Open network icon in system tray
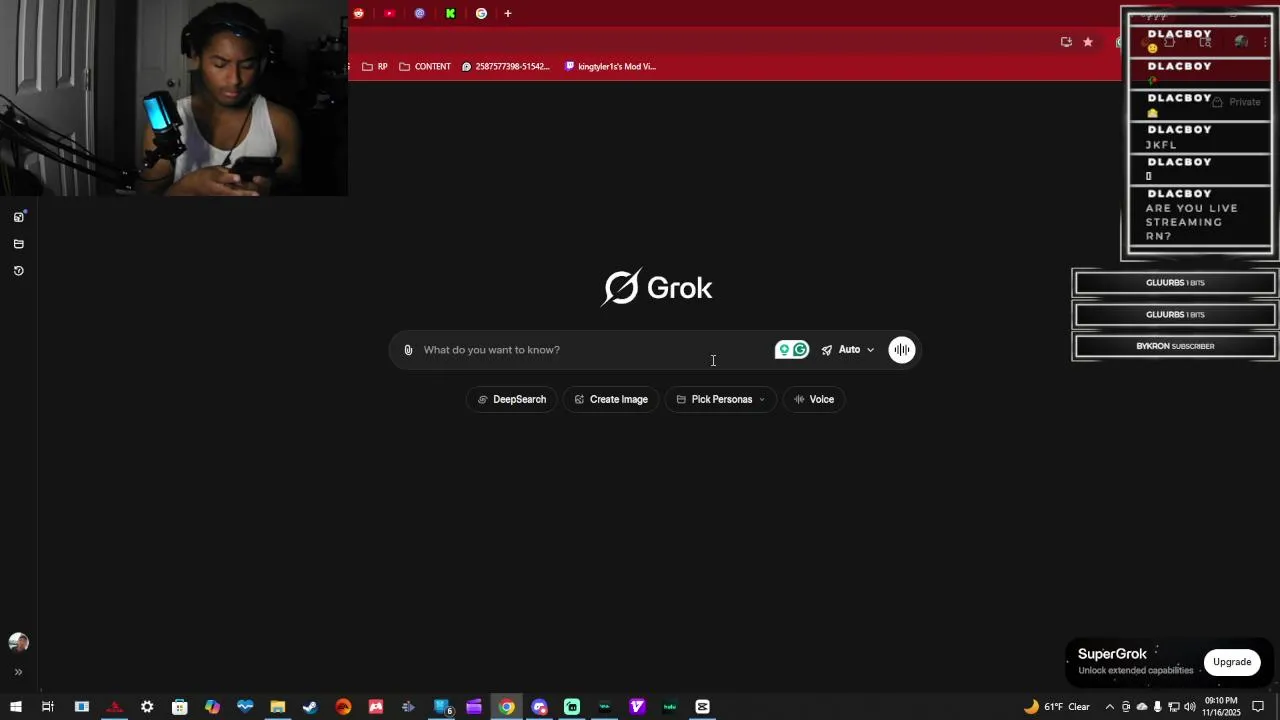Viewport: 1280px width, 720px height. [x=1174, y=707]
